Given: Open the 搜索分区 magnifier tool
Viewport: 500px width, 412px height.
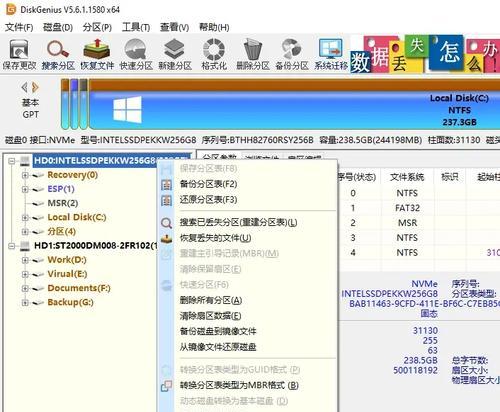Looking at the screenshot, I should point(58,54).
